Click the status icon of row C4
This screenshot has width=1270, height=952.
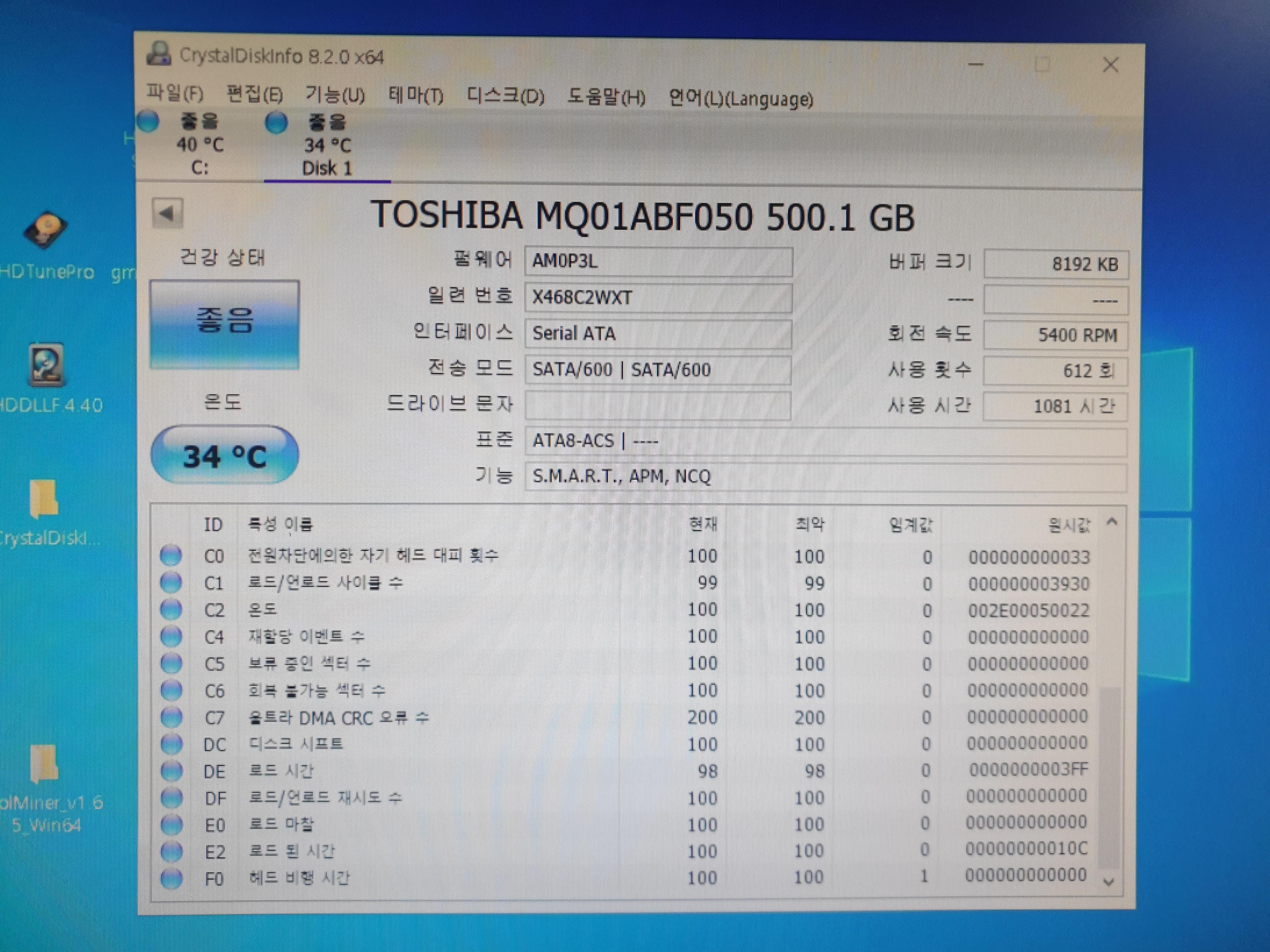pos(171,636)
